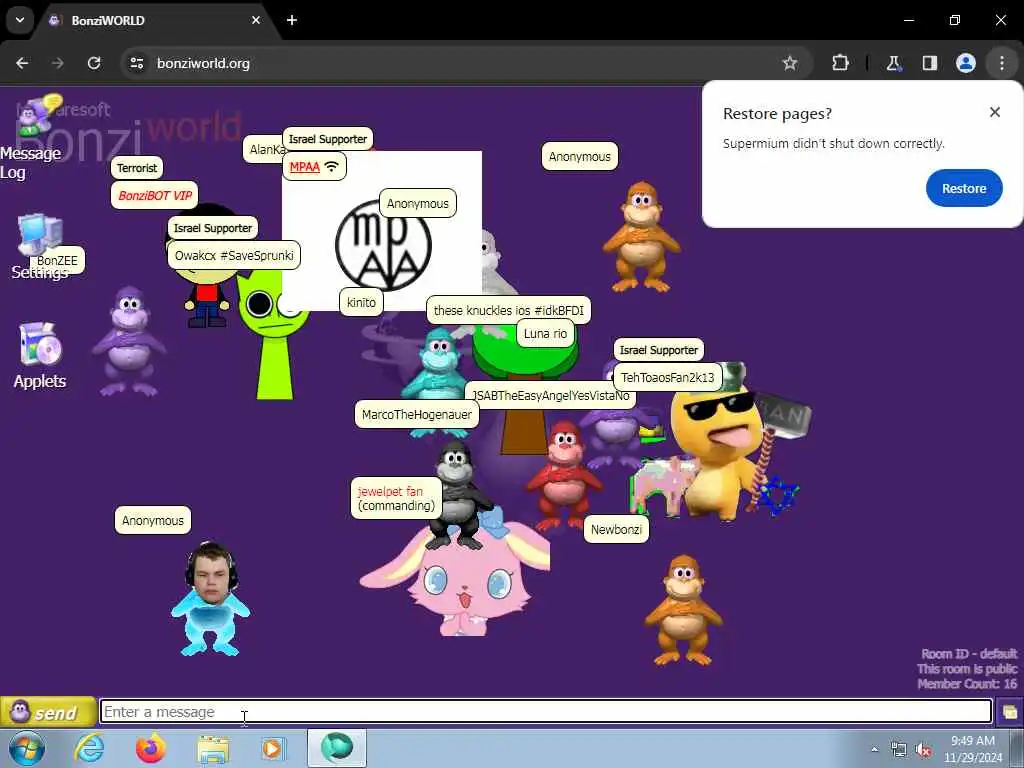Screen dimensions: 1024x768
Task: Open Windows Media Player from taskbar
Action: click(x=274, y=748)
